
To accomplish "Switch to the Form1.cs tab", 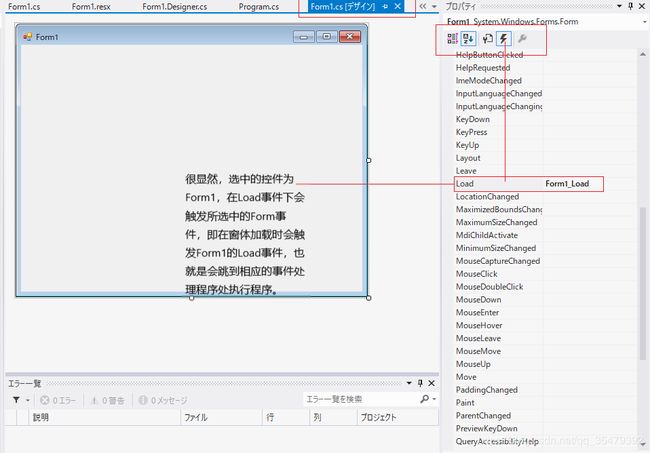I will (x=24, y=7).
